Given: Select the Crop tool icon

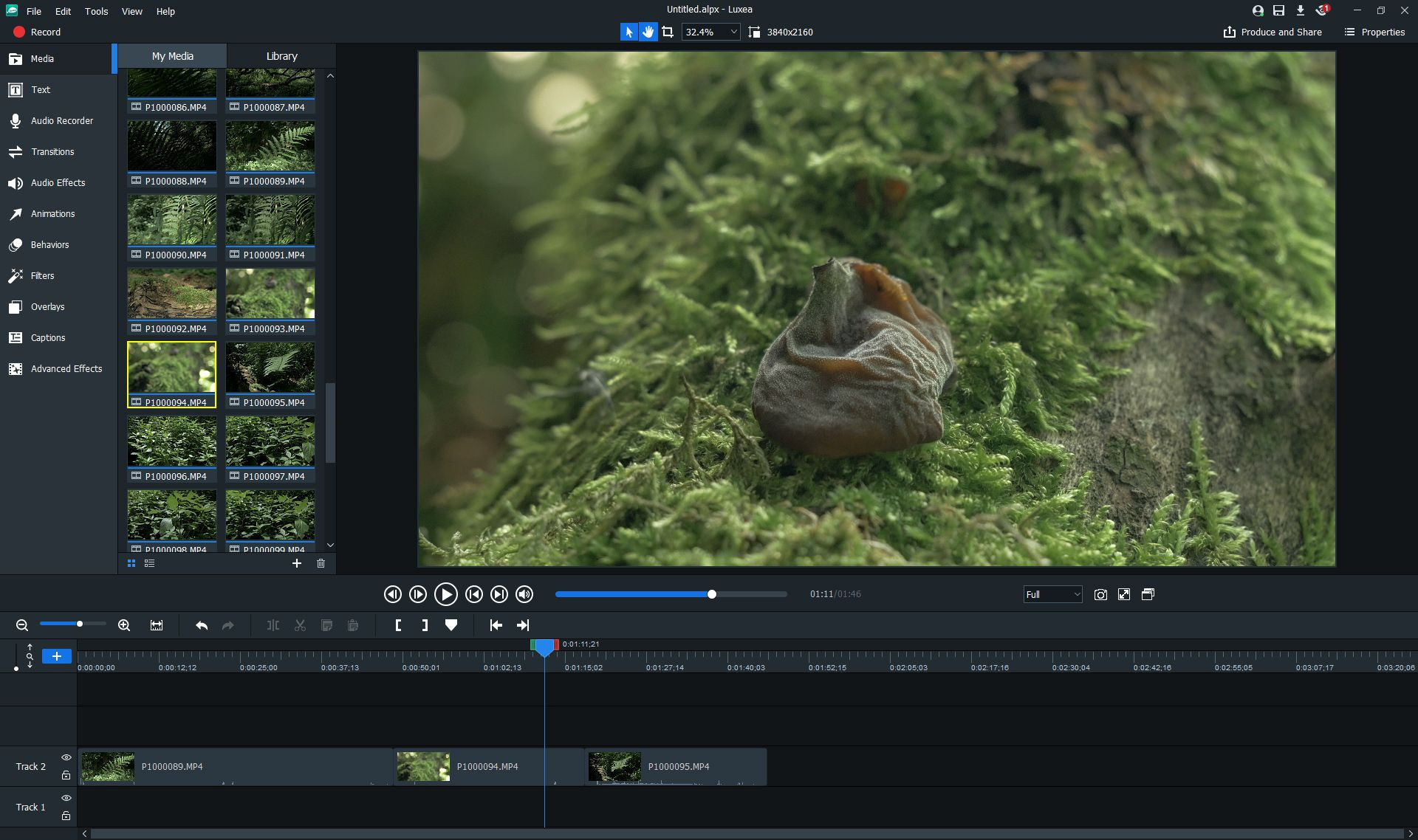Looking at the screenshot, I should (x=668, y=32).
